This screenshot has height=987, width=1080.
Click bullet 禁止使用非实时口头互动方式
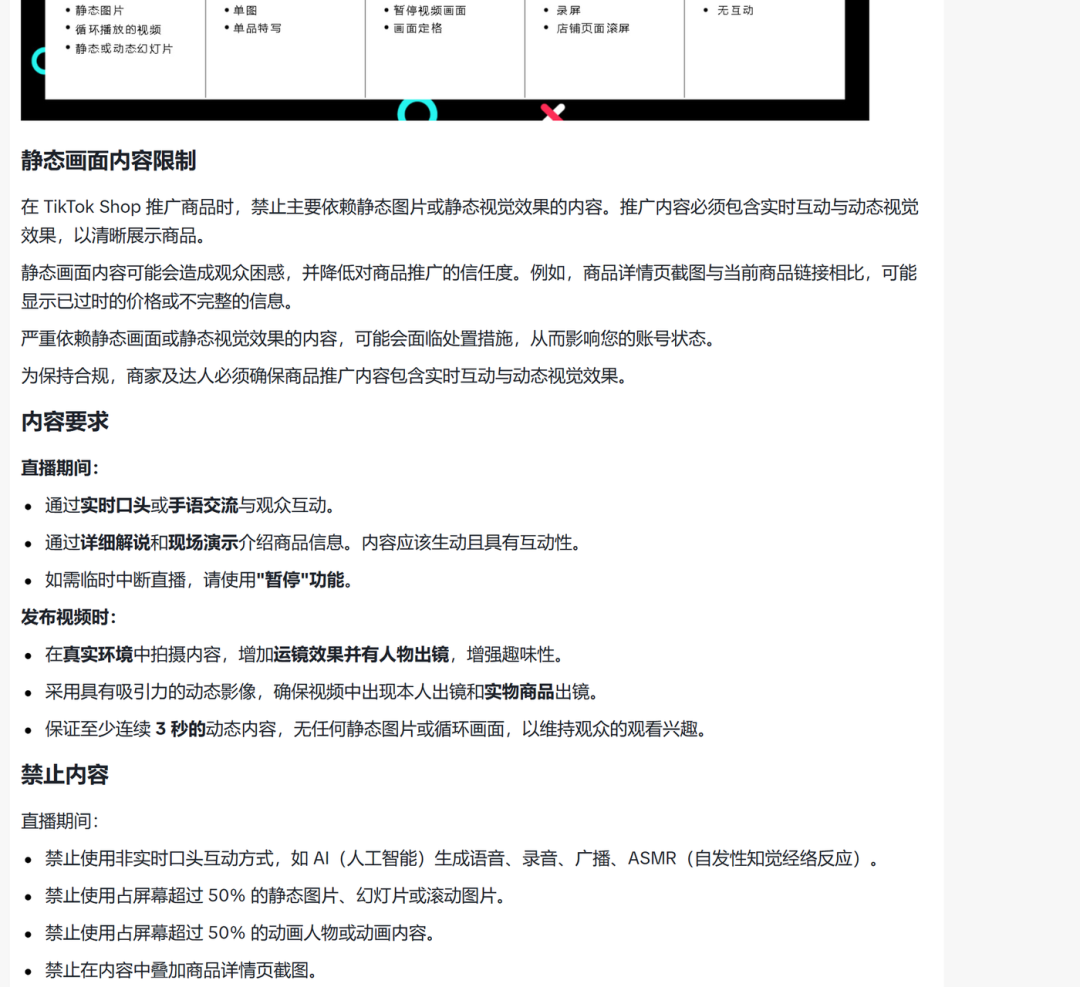click(x=462, y=858)
